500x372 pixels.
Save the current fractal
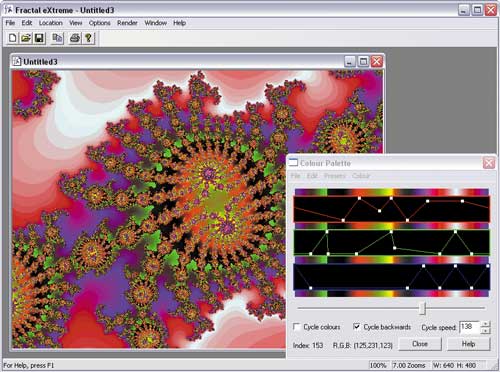pyautogui.click(x=39, y=38)
